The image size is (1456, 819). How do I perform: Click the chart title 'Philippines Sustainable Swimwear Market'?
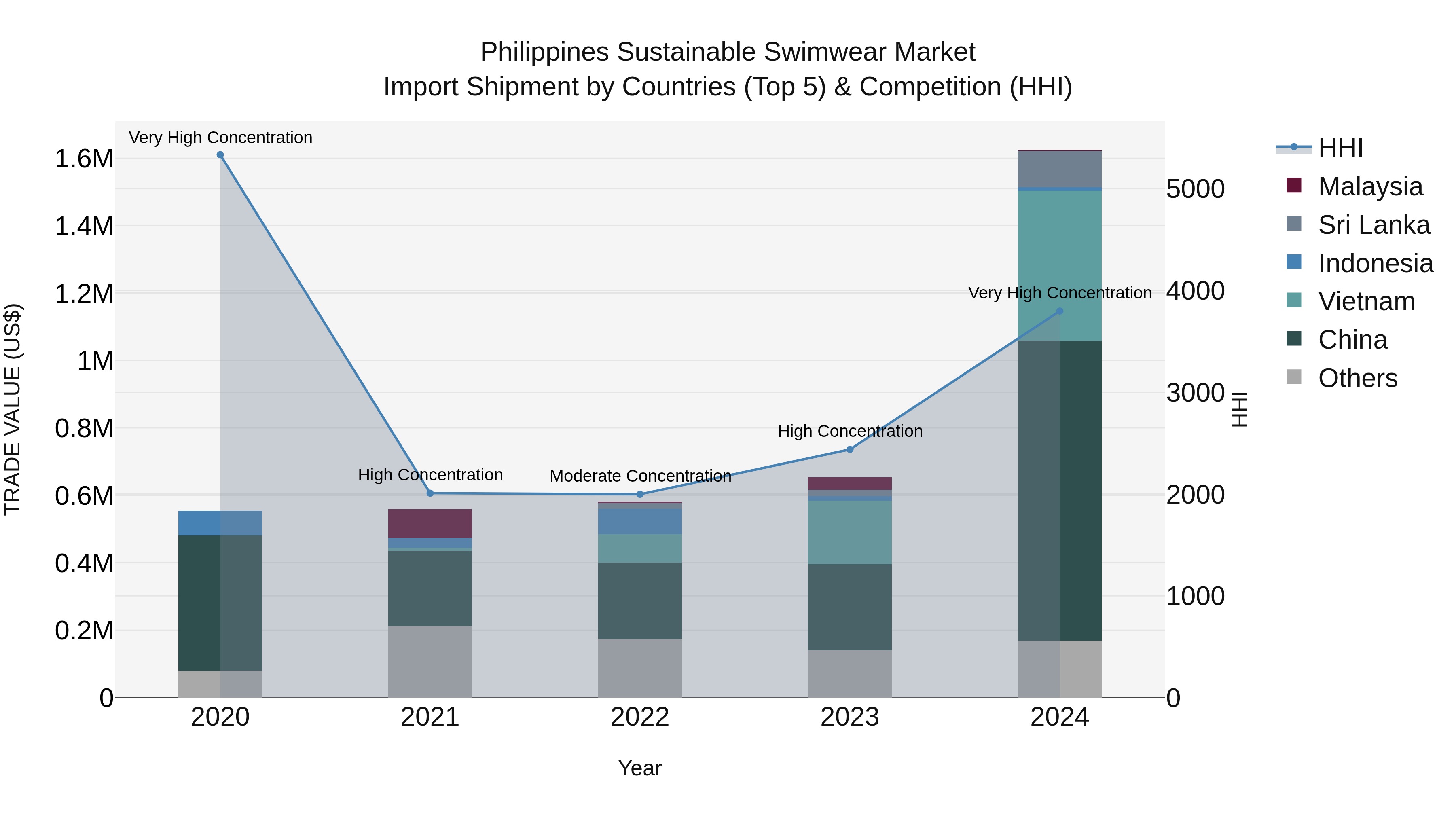point(728,52)
